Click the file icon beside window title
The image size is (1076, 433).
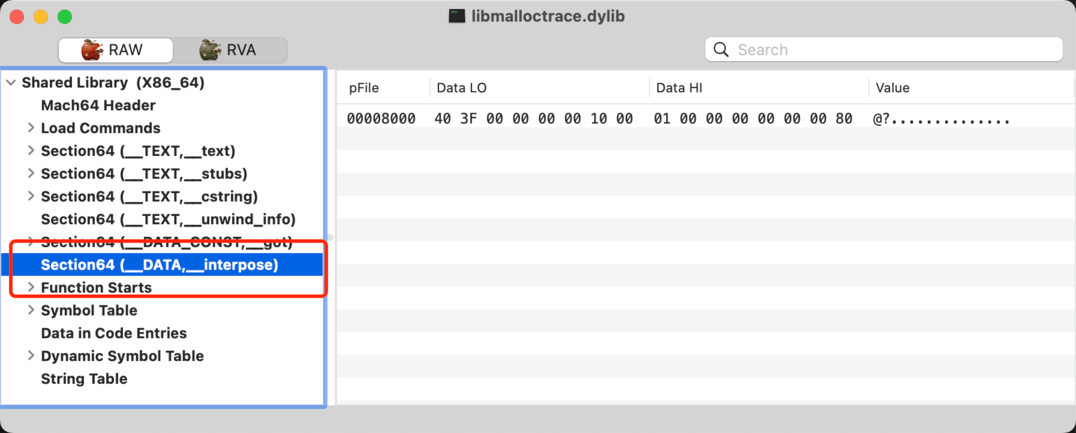click(456, 17)
